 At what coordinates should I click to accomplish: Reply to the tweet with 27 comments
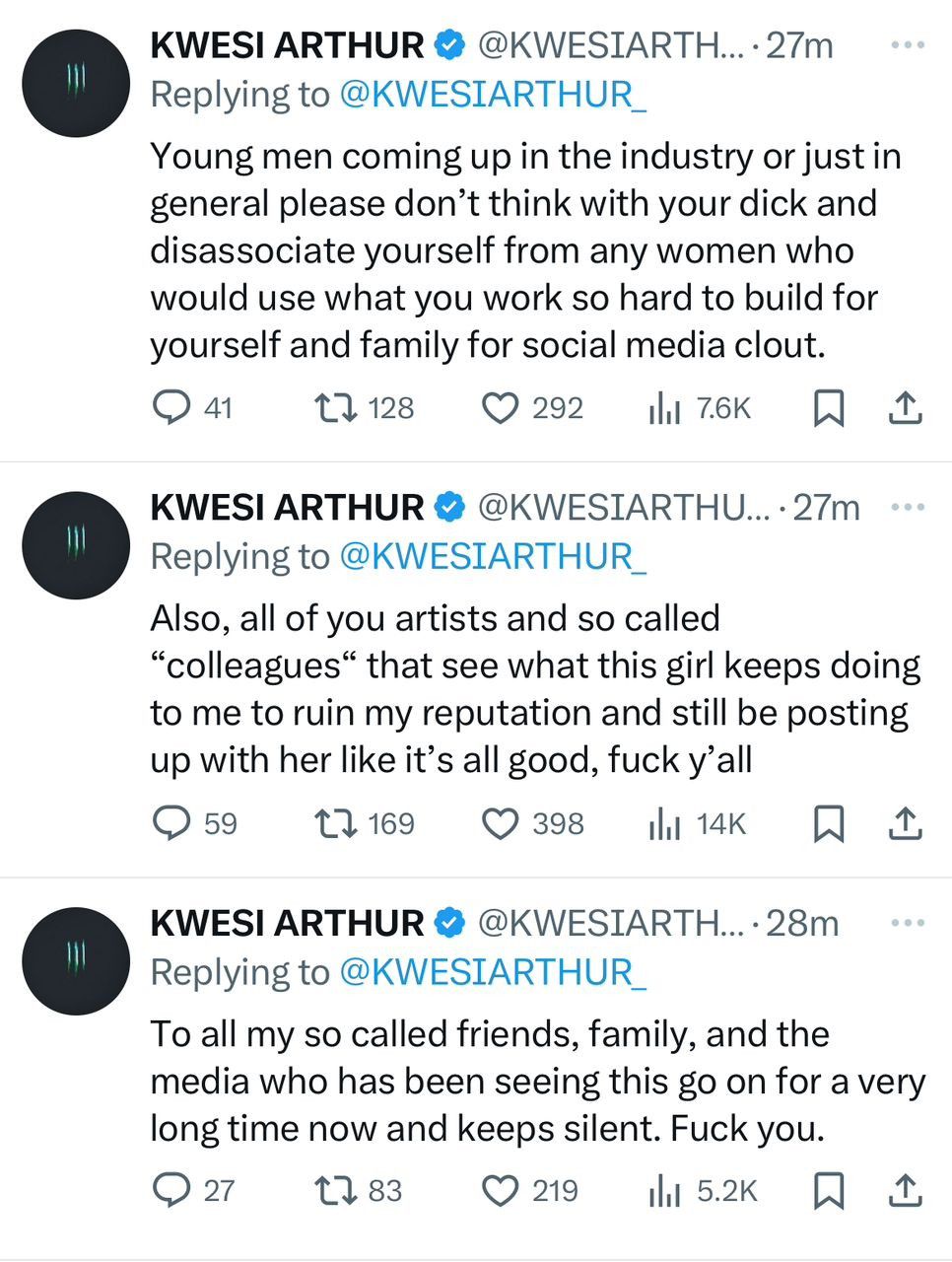click(x=172, y=1191)
